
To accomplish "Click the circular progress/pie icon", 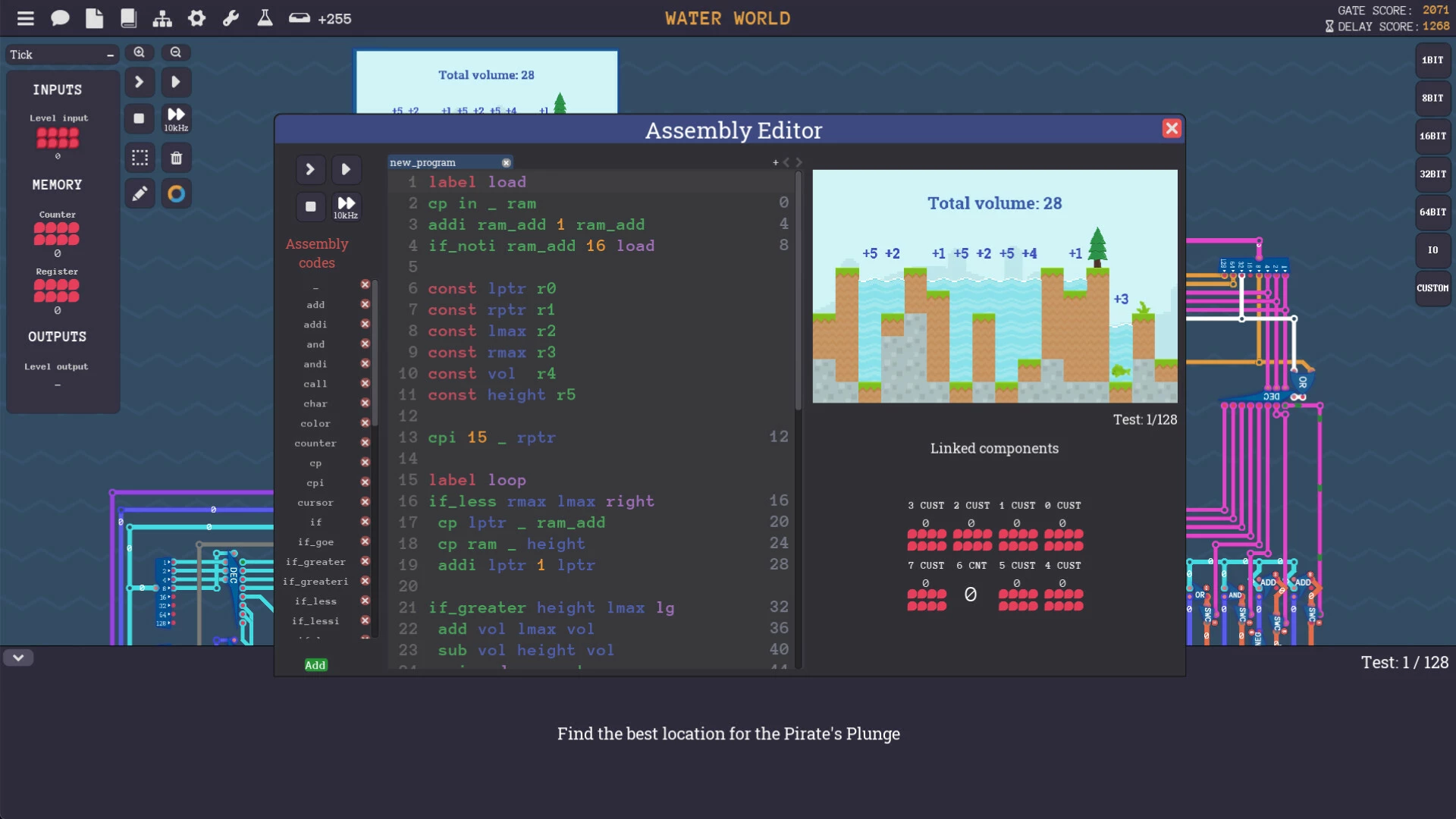I will tap(176, 194).
